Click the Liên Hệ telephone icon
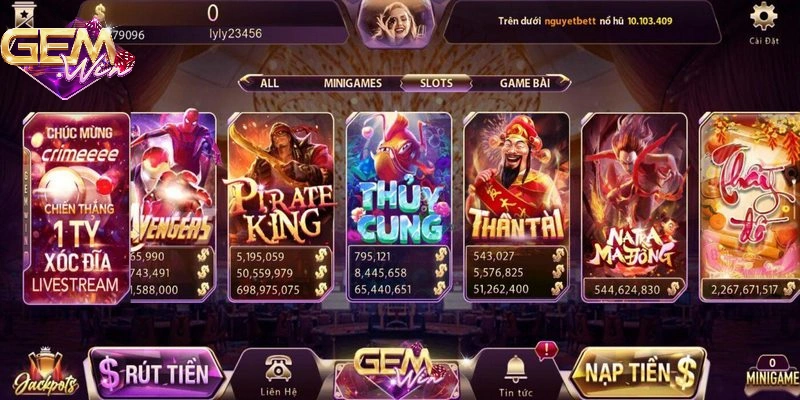800x400 pixels. [x=279, y=375]
